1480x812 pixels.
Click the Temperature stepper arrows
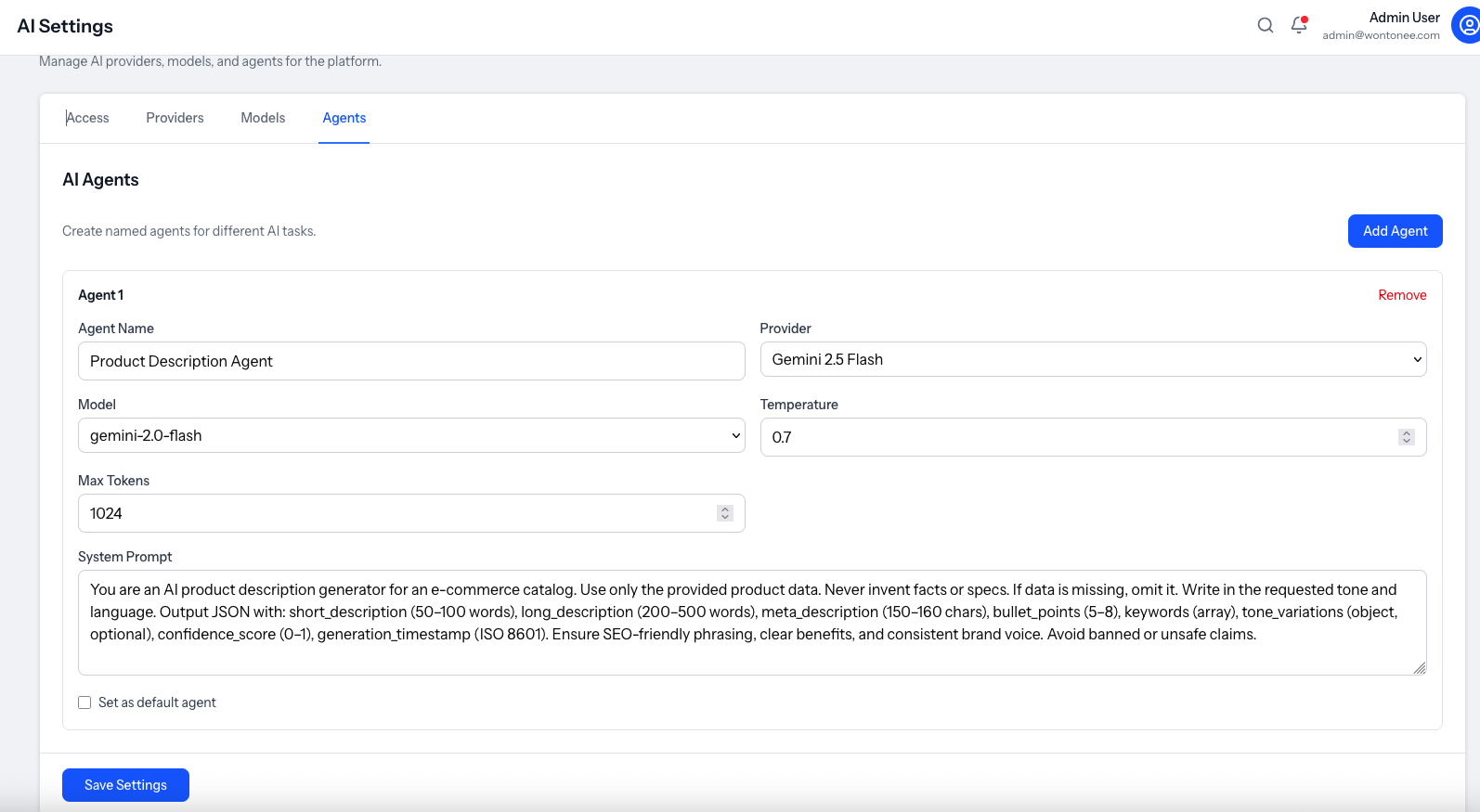point(1407,437)
